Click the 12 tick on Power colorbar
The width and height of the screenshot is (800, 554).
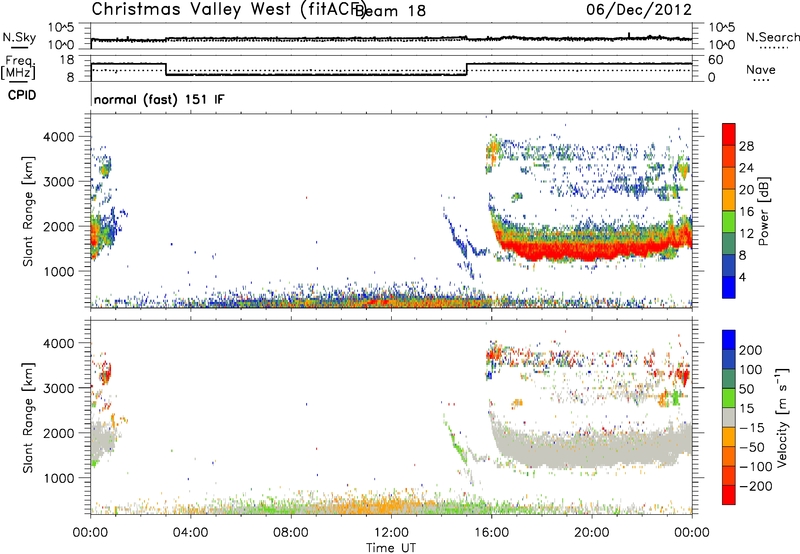coord(746,234)
